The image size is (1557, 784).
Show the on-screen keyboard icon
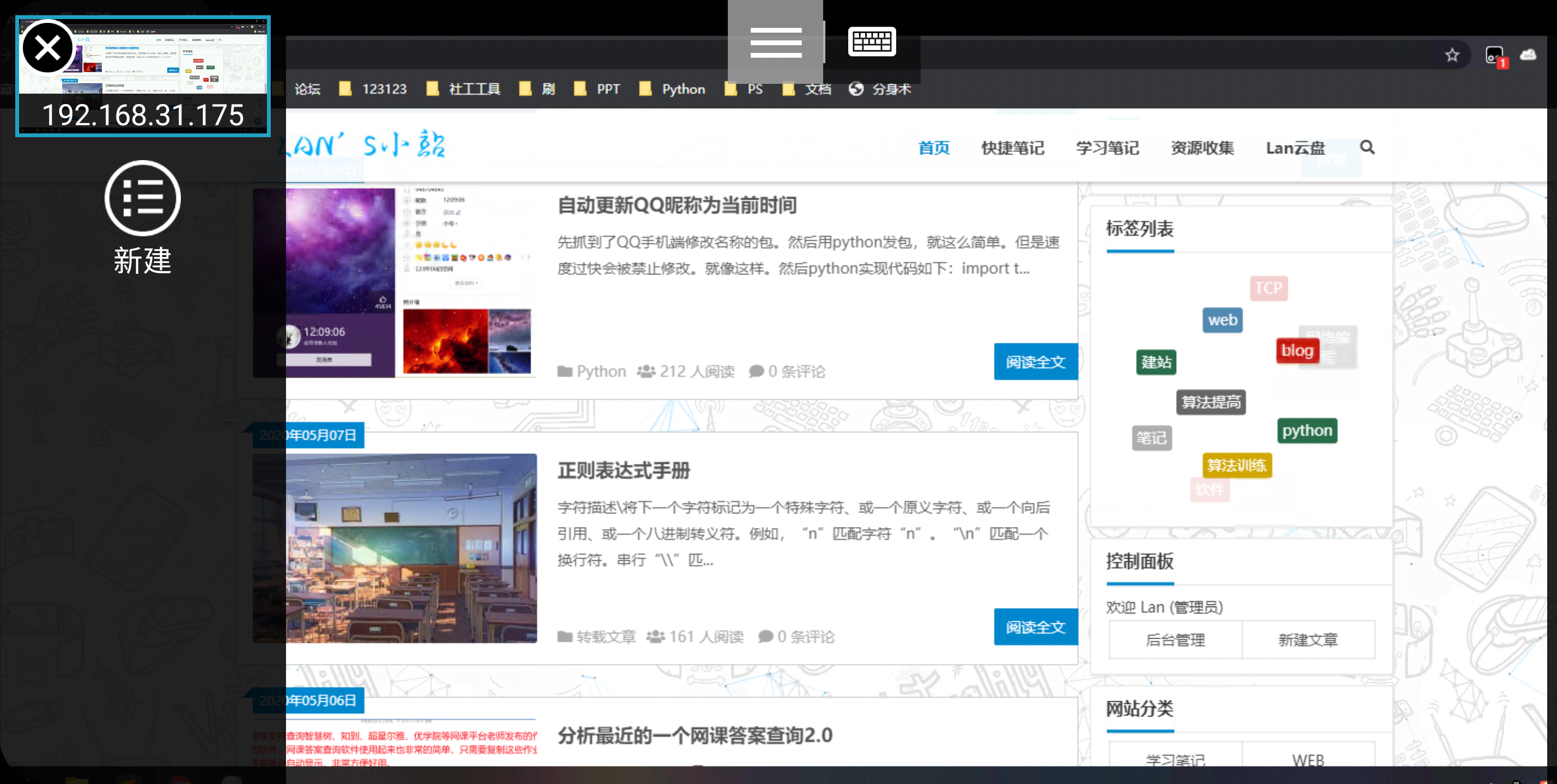coord(872,42)
